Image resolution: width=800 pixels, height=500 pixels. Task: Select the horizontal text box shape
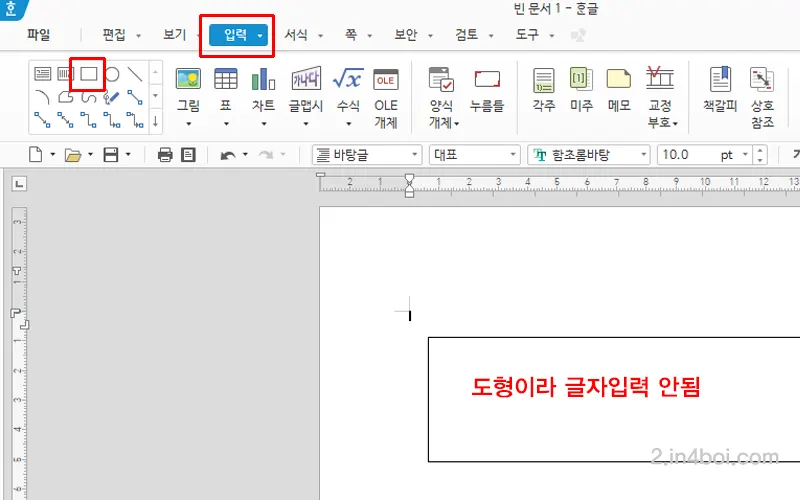(42, 74)
